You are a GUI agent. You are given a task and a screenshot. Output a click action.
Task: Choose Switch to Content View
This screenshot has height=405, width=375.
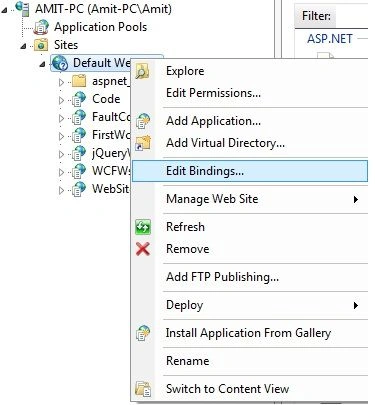click(x=250, y=389)
